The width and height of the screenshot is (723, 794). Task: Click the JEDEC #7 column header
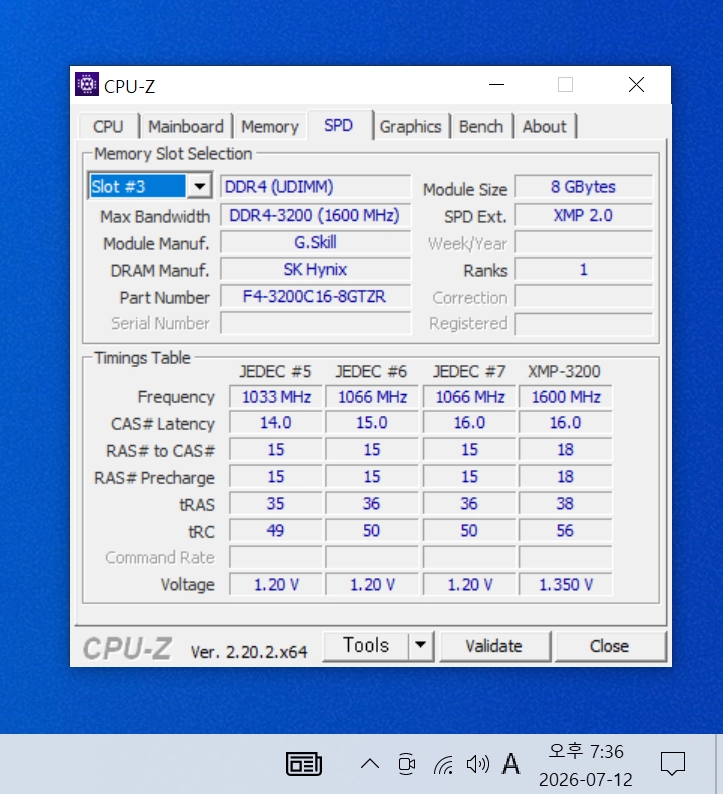469,372
